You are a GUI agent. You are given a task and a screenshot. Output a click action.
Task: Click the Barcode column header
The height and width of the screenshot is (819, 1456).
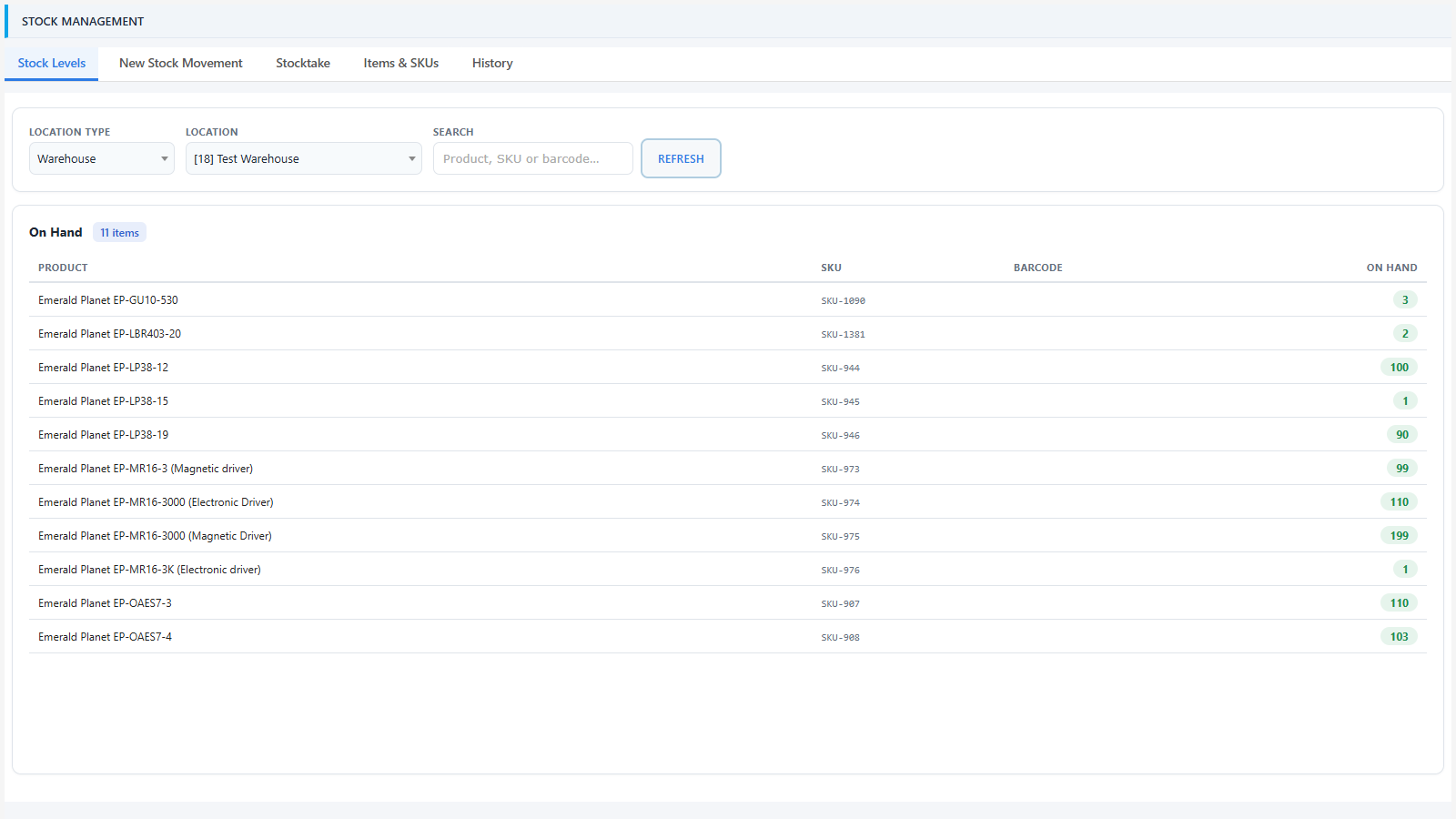click(1038, 268)
